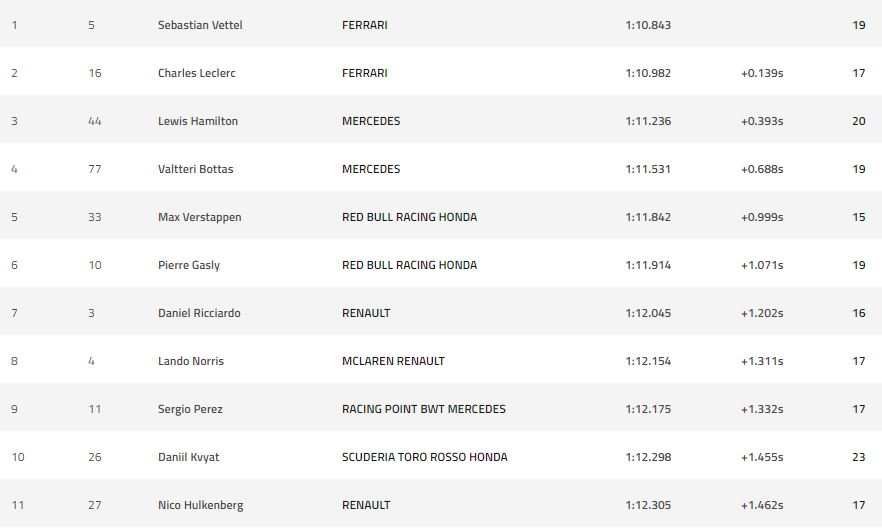882x528 pixels.
Task: Open Charles Leclerc's driver link
Action: (196, 73)
